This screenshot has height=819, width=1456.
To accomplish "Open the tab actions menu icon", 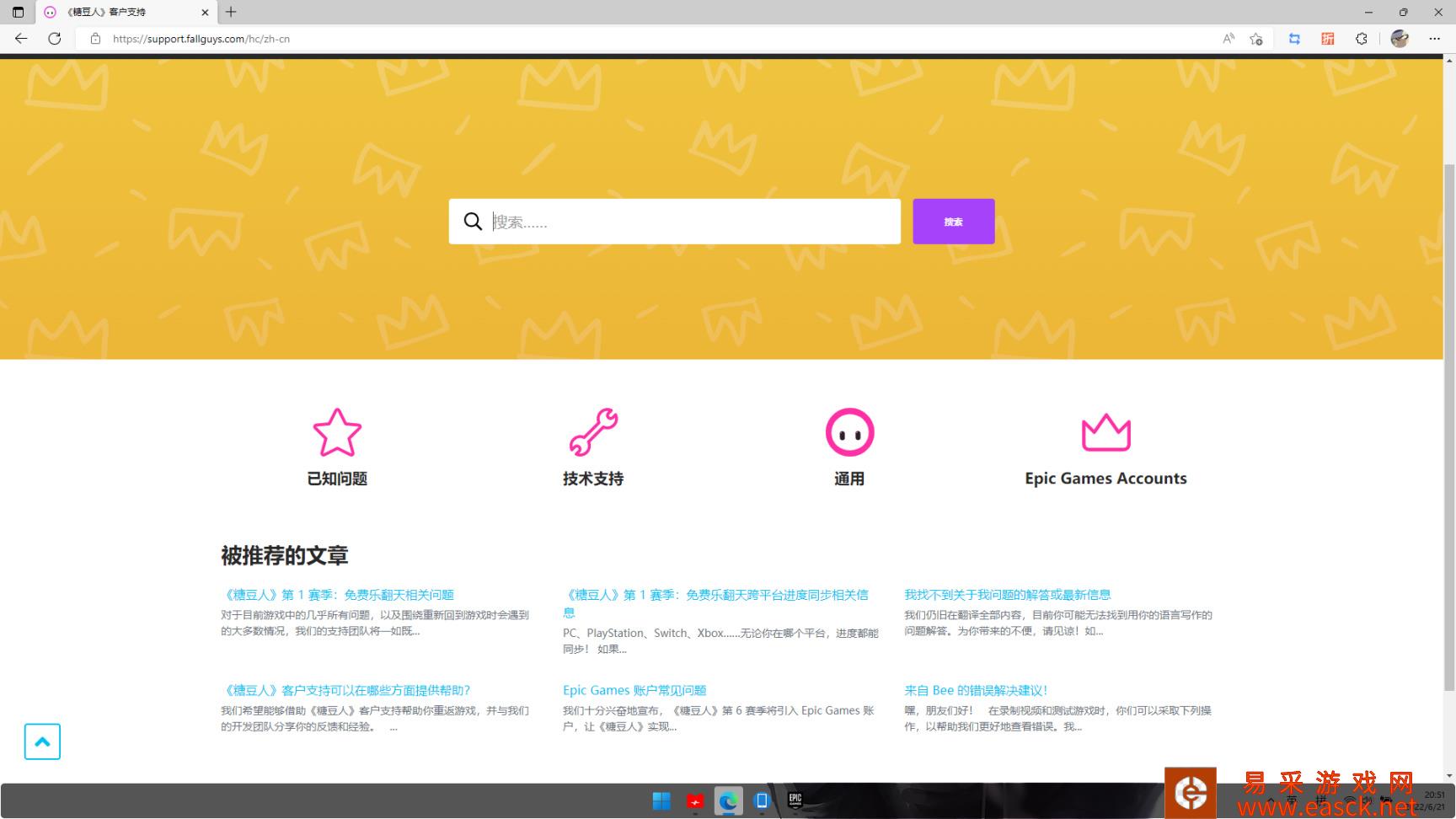I will click(x=18, y=12).
